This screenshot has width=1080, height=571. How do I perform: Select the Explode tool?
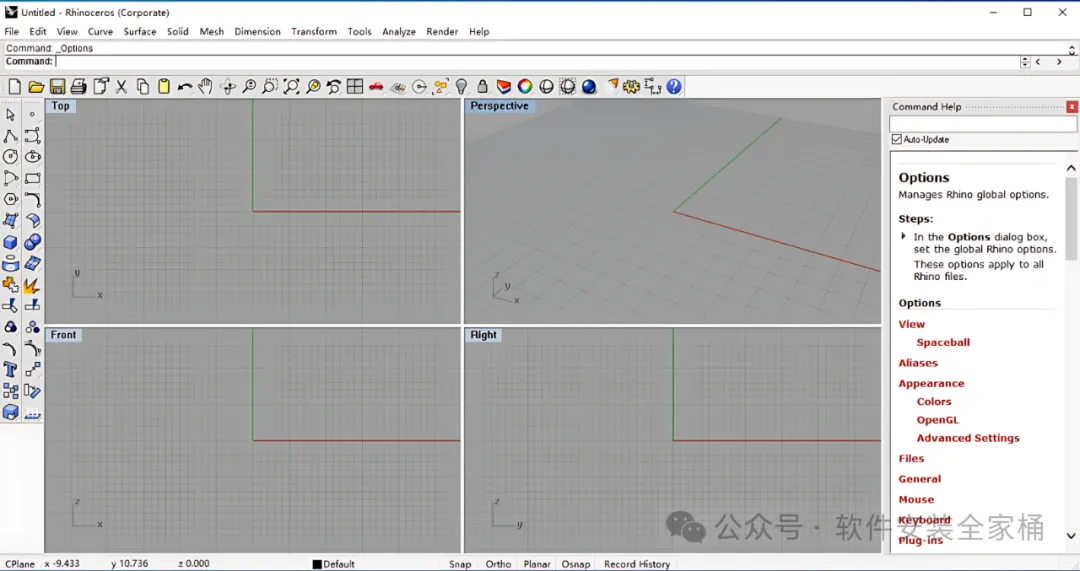tap(32, 285)
